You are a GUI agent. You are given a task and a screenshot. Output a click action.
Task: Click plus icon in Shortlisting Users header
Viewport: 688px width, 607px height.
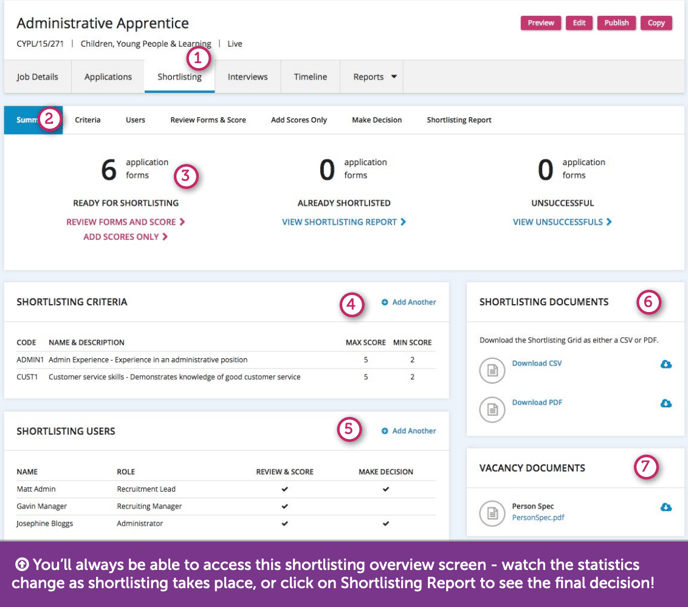coord(385,431)
